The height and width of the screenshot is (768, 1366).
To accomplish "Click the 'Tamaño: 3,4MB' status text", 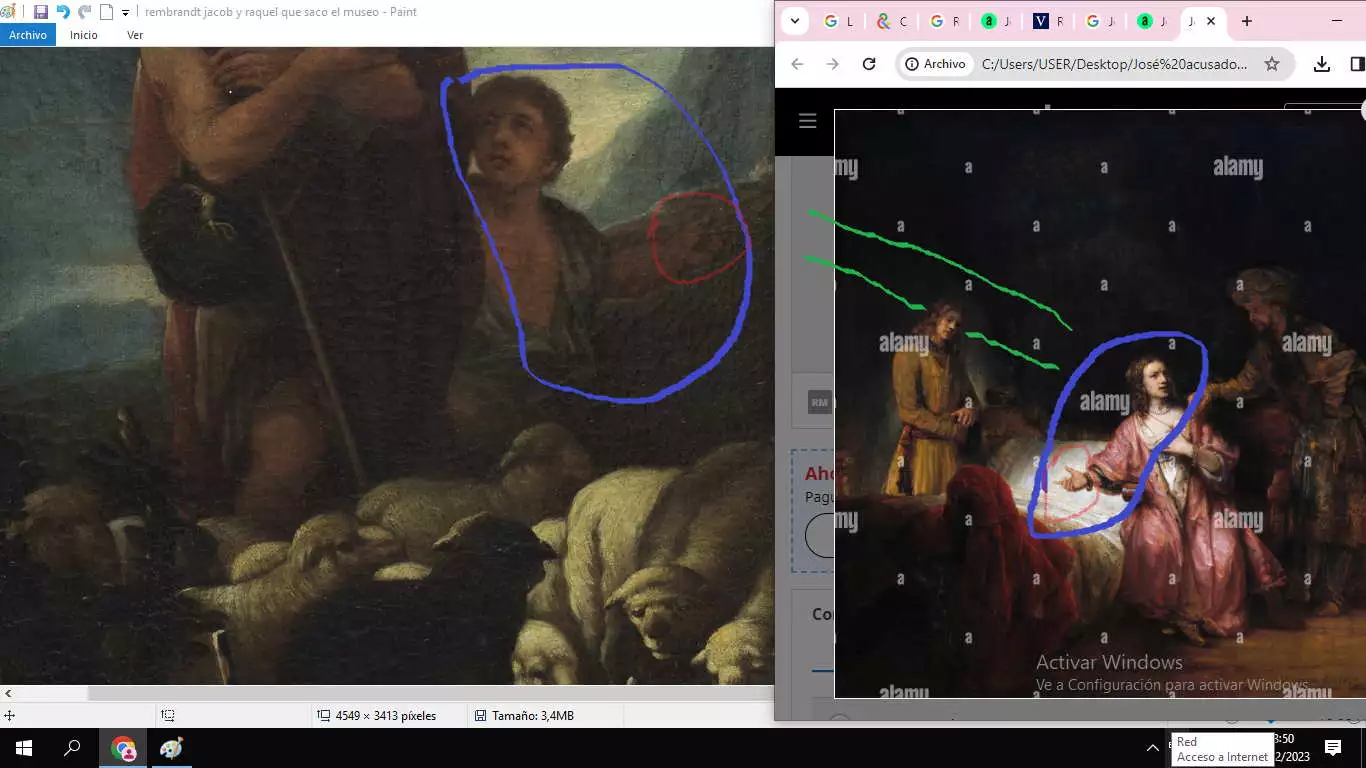I will [x=532, y=716].
